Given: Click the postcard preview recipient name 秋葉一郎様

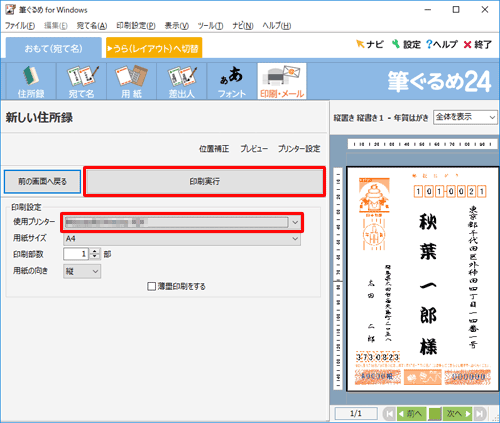Looking at the screenshot, I should pyautogui.click(x=428, y=283).
